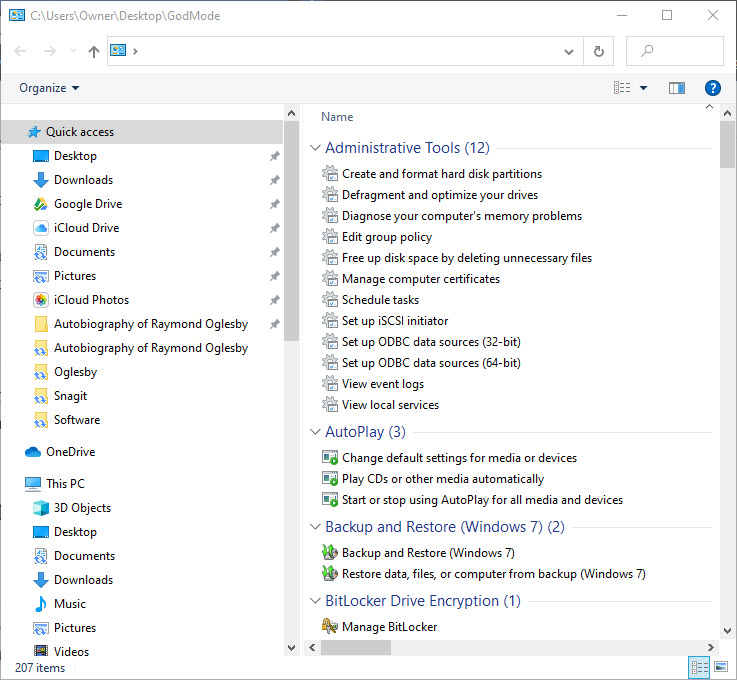Screen dimensions: 737x680
Task: Open the Help question mark icon
Action: click(713, 88)
